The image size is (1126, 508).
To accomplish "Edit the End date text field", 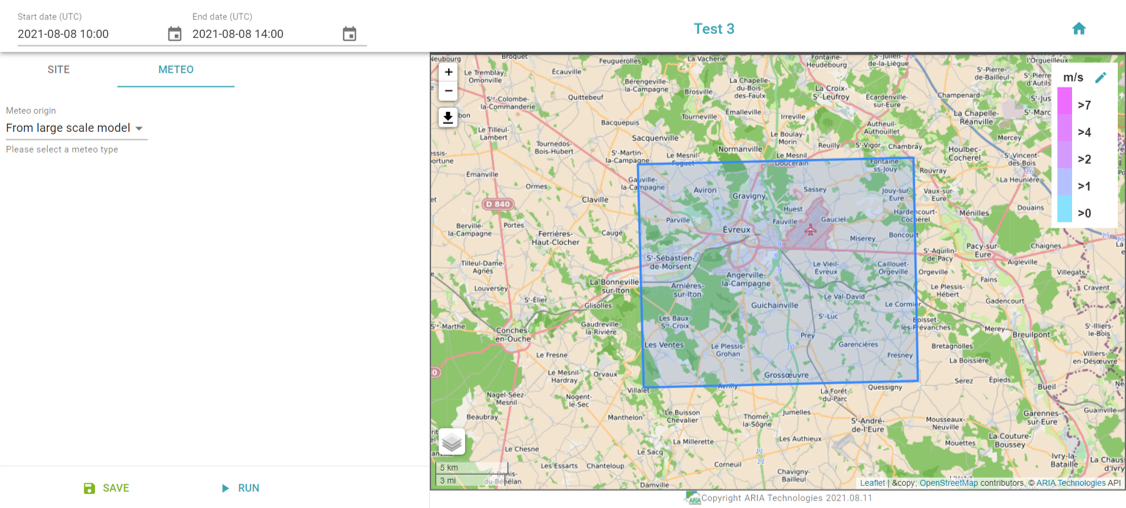I will 263,34.
